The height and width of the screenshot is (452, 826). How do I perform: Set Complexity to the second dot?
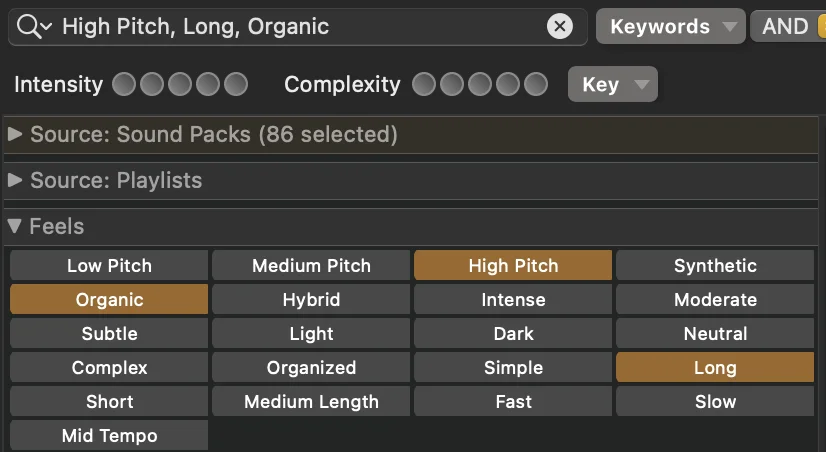click(x=452, y=84)
